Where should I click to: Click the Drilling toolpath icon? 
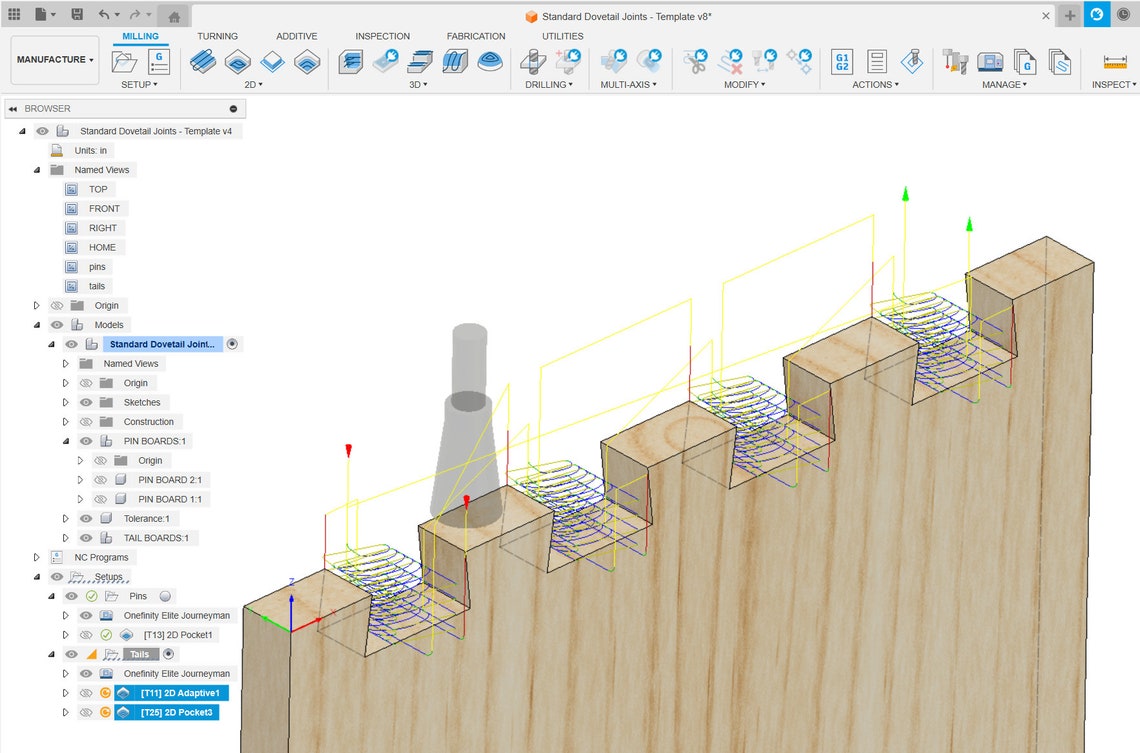533,63
